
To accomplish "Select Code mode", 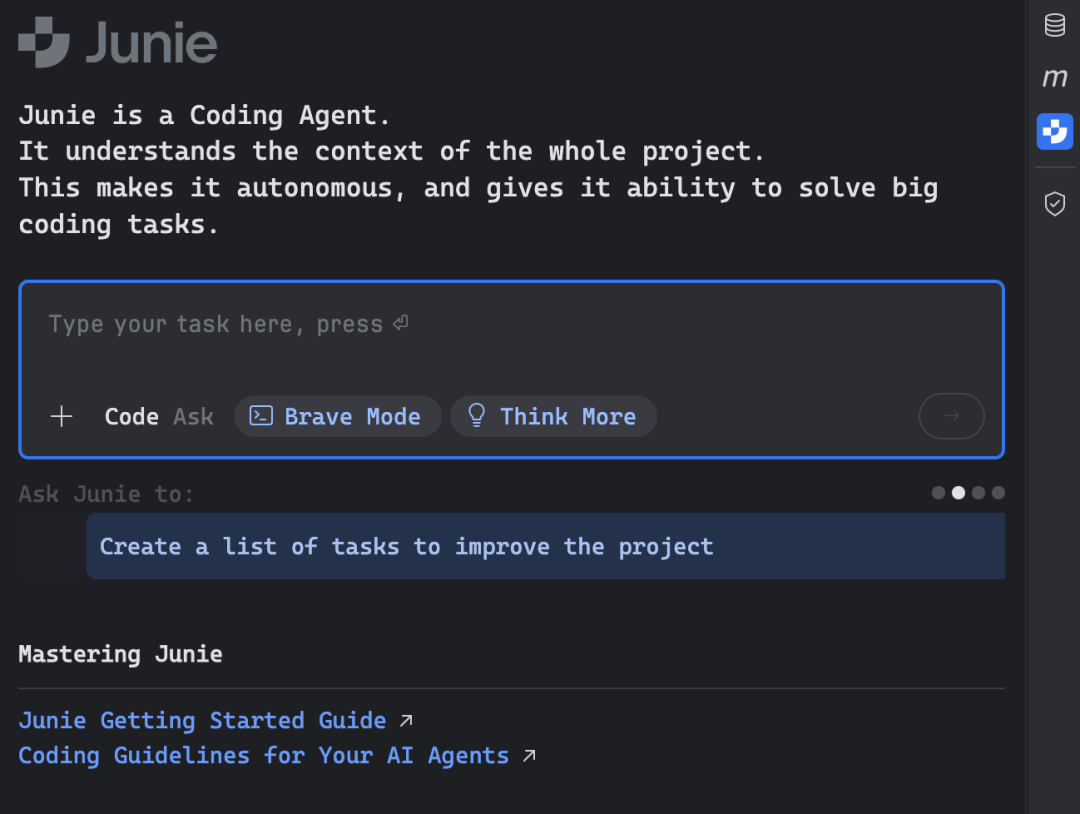I will pyautogui.click(x=132, y=417).
